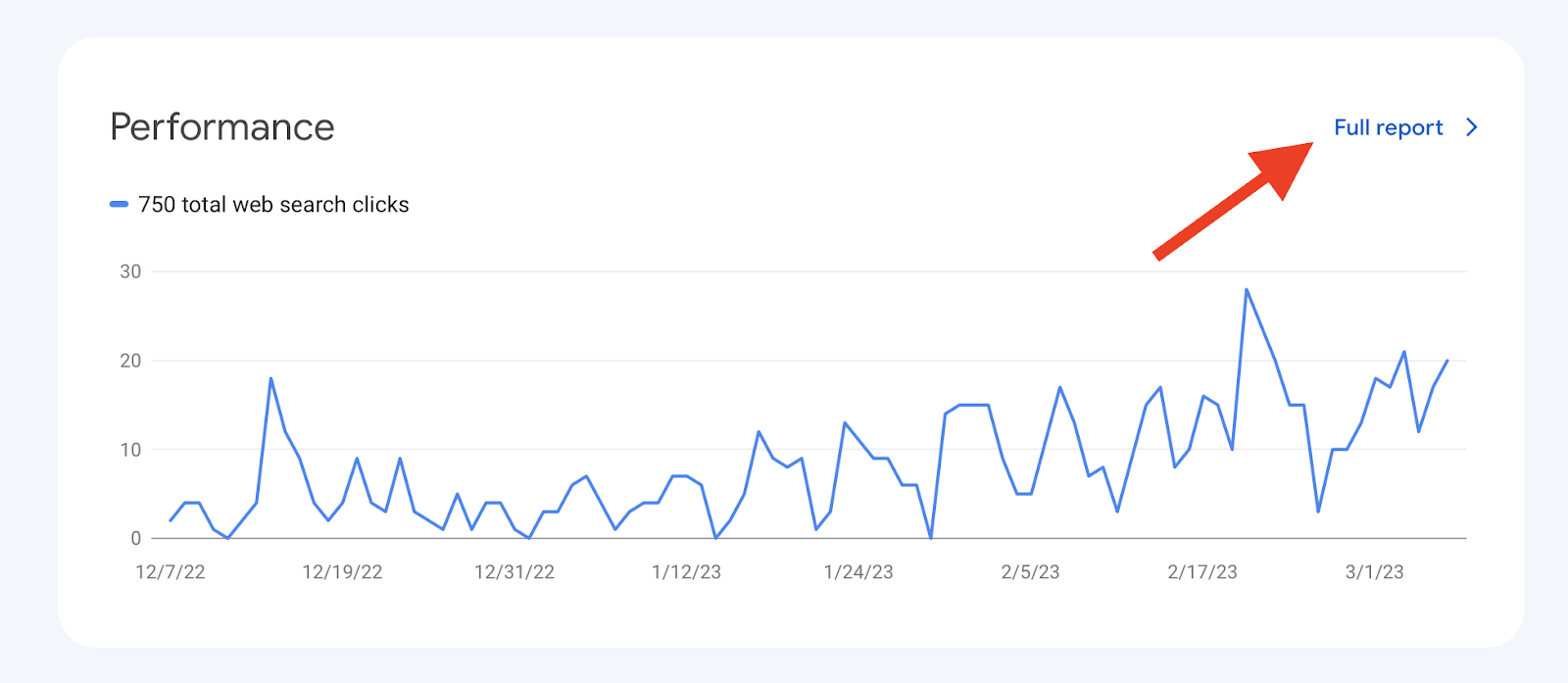Click the 3/1/23 date label
This screenshot has height=683, width=1568.
1374,572
